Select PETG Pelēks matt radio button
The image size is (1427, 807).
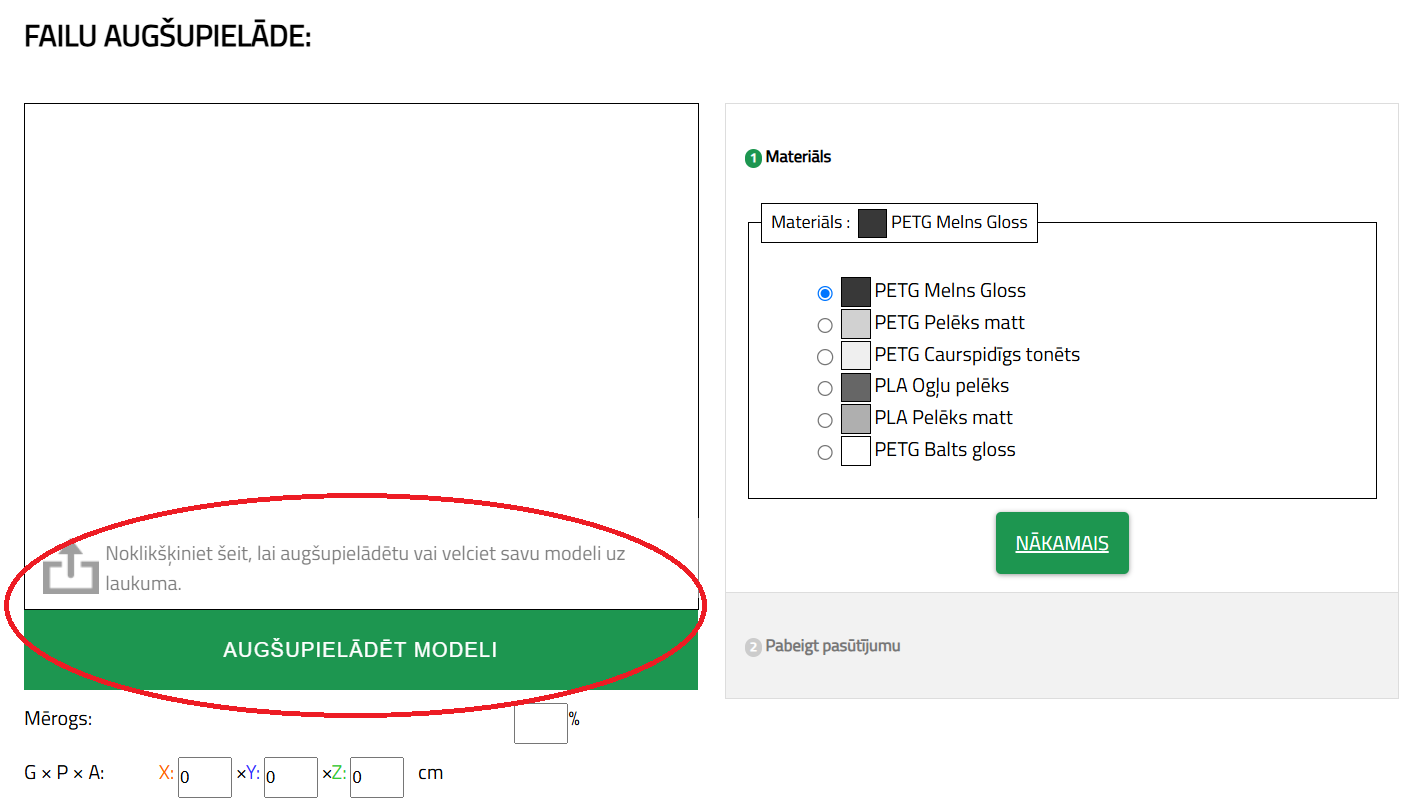pyautogui.click(x=825, y=325)
